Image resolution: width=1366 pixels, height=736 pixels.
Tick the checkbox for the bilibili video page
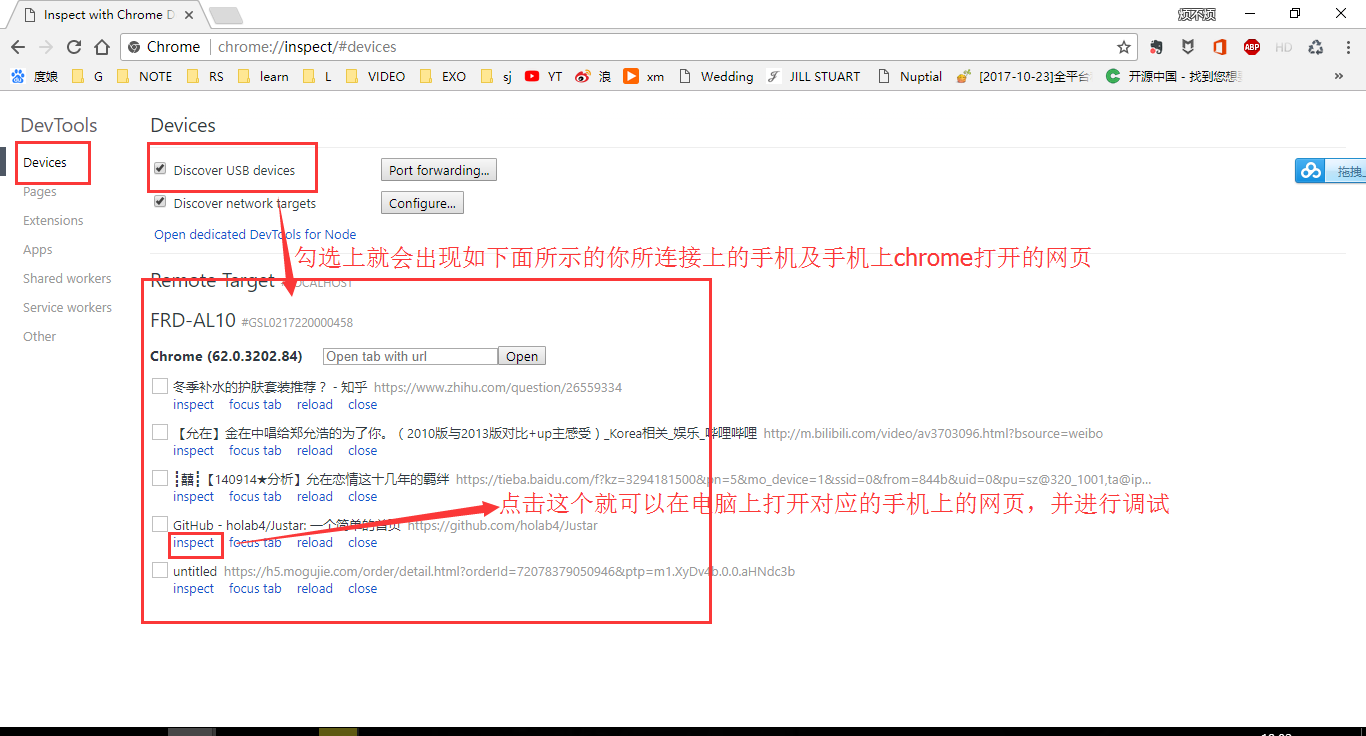coord(160,432)
